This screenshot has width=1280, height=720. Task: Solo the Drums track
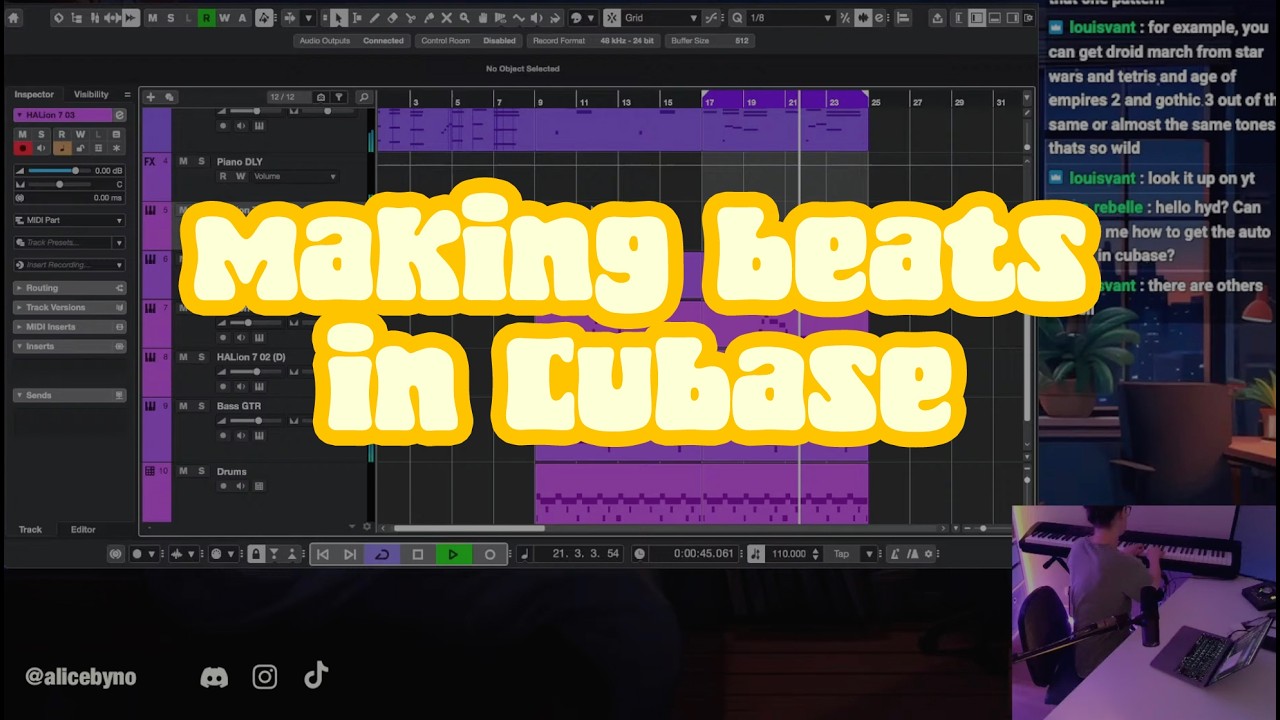201,471
